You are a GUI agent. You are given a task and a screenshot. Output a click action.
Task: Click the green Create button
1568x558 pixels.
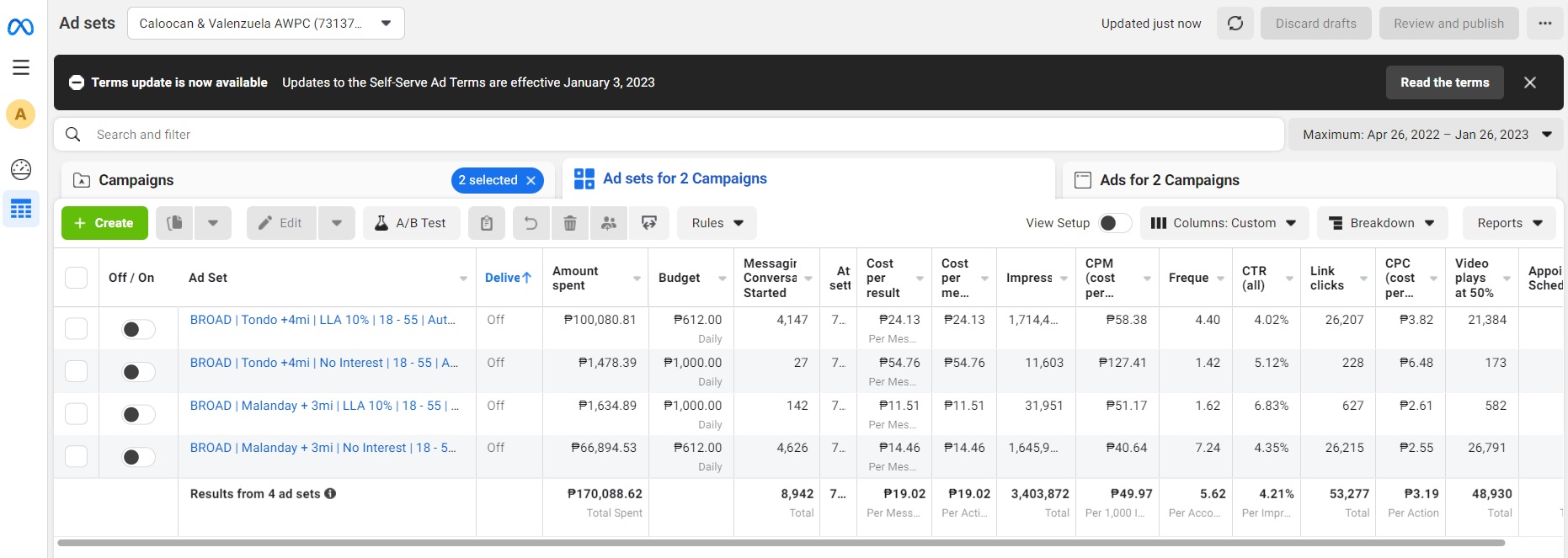pos(104,223)
